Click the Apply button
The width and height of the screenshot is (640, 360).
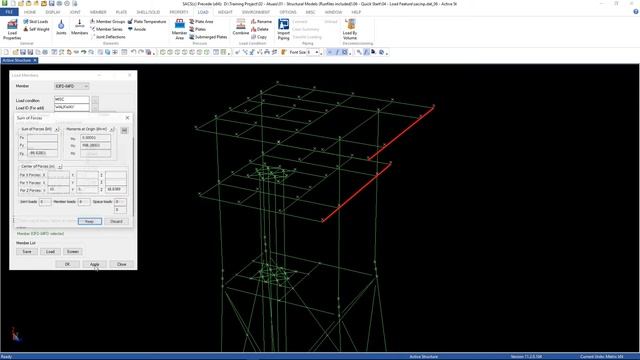(x=95, y=264)
